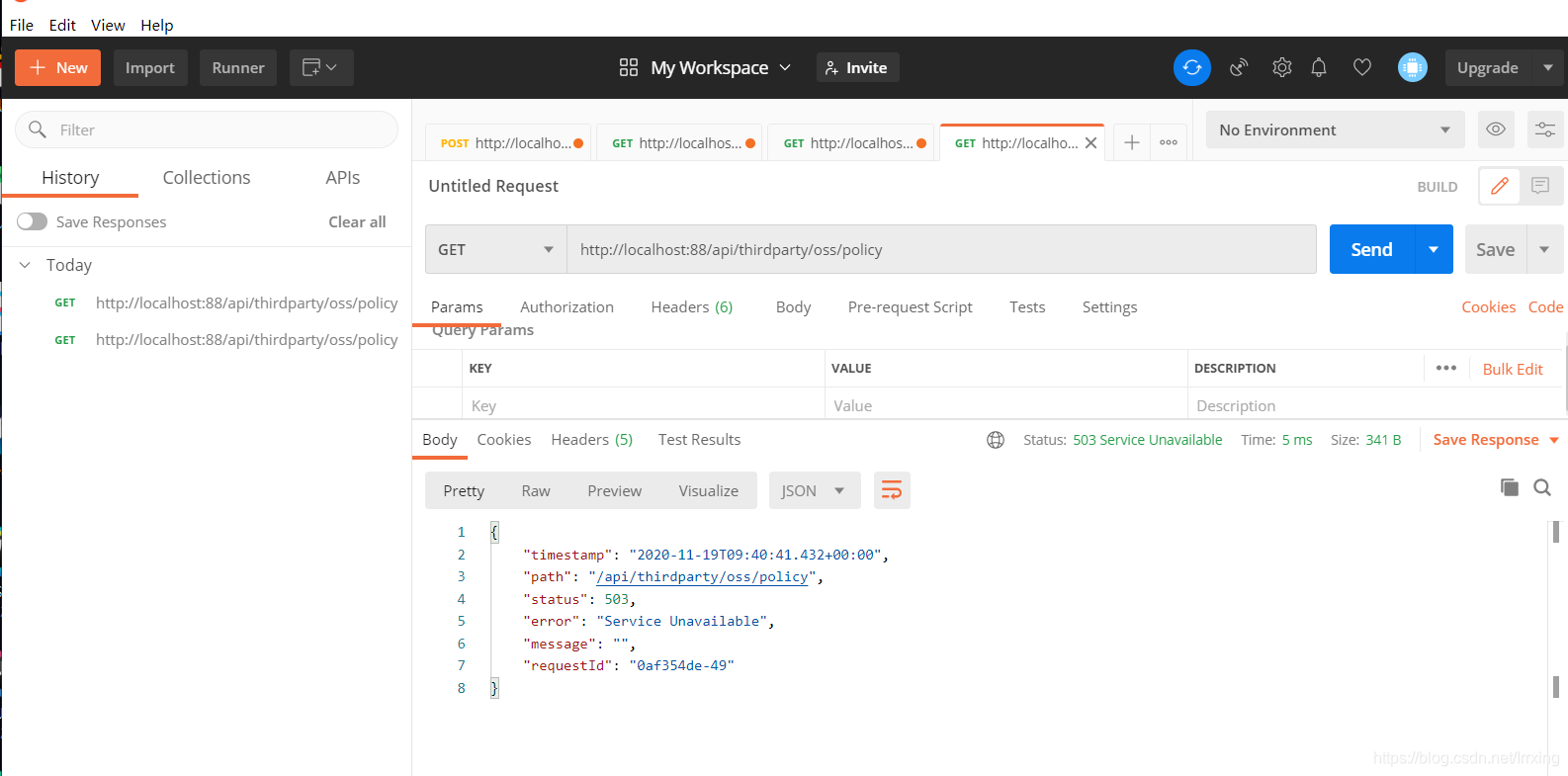Open query params column options ellipsis

(x=1446, y=368)
